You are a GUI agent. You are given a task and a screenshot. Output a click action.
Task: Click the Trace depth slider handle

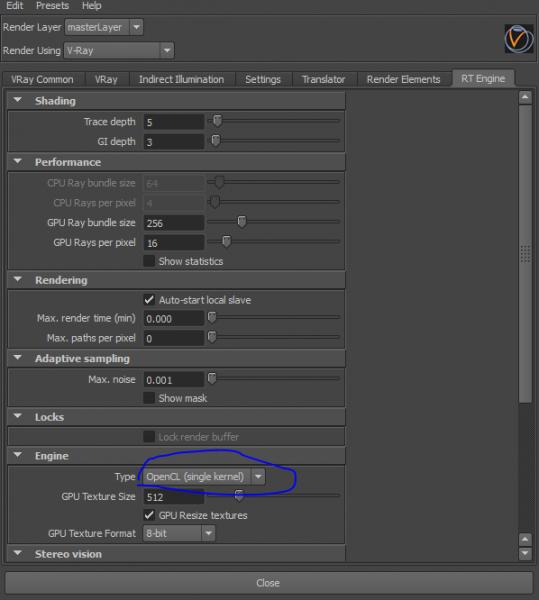click(x=217, y=121)
